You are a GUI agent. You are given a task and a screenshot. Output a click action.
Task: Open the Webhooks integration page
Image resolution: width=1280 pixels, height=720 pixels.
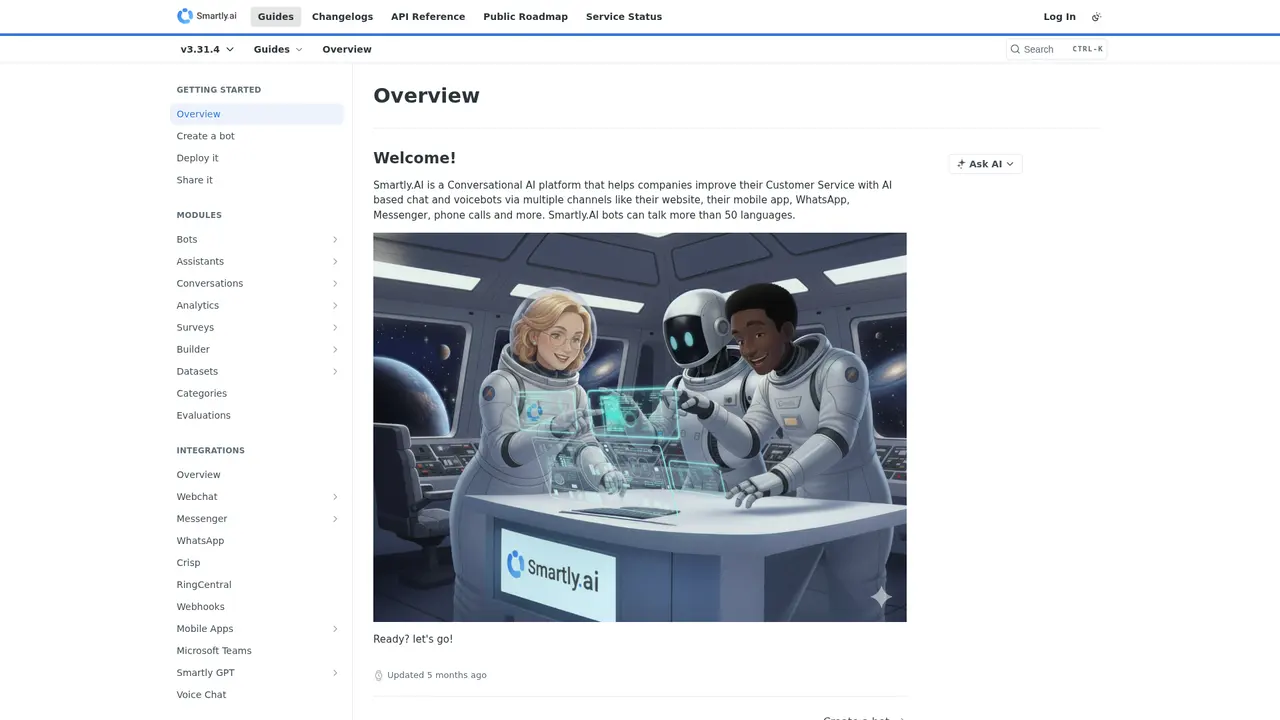pos(257,607)
